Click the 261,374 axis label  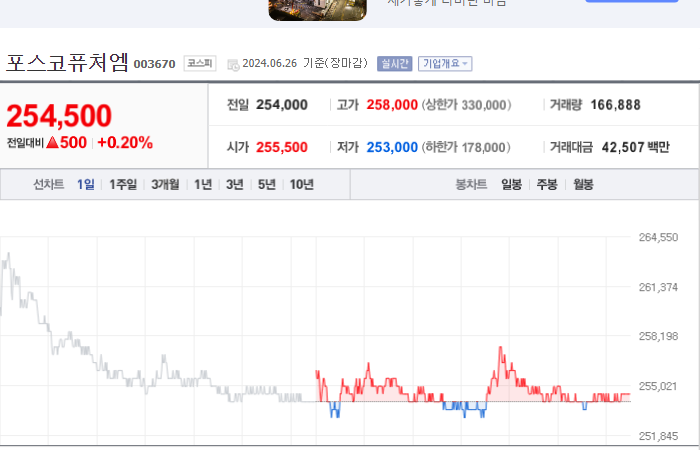pos(658,287)
